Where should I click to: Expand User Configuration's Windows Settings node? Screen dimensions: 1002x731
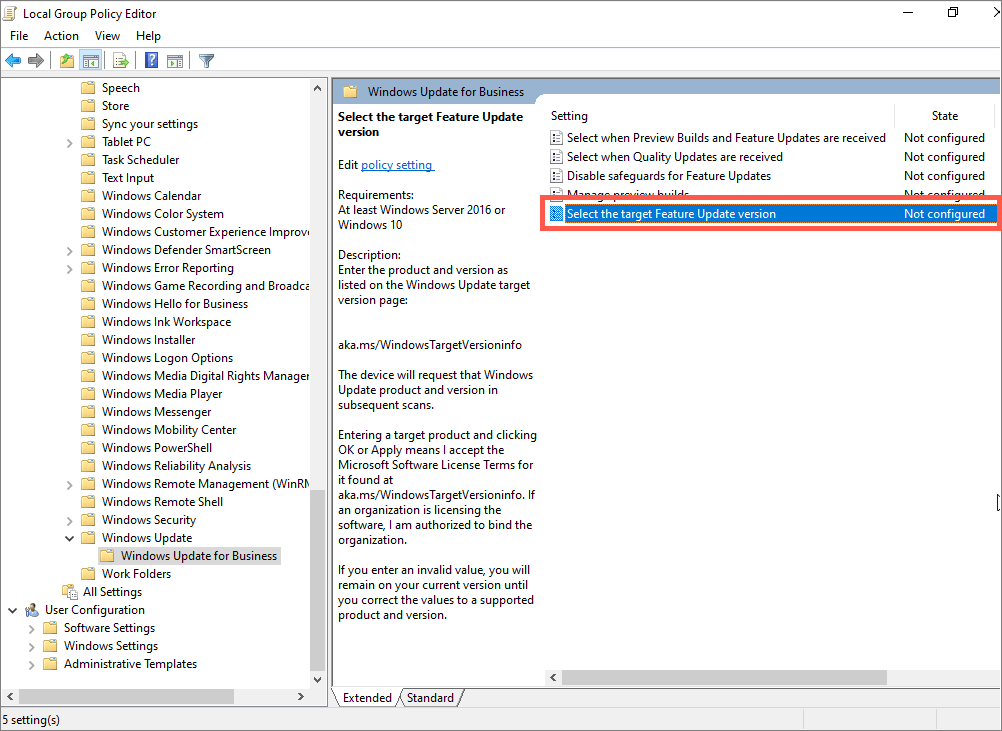click(31, 647)
